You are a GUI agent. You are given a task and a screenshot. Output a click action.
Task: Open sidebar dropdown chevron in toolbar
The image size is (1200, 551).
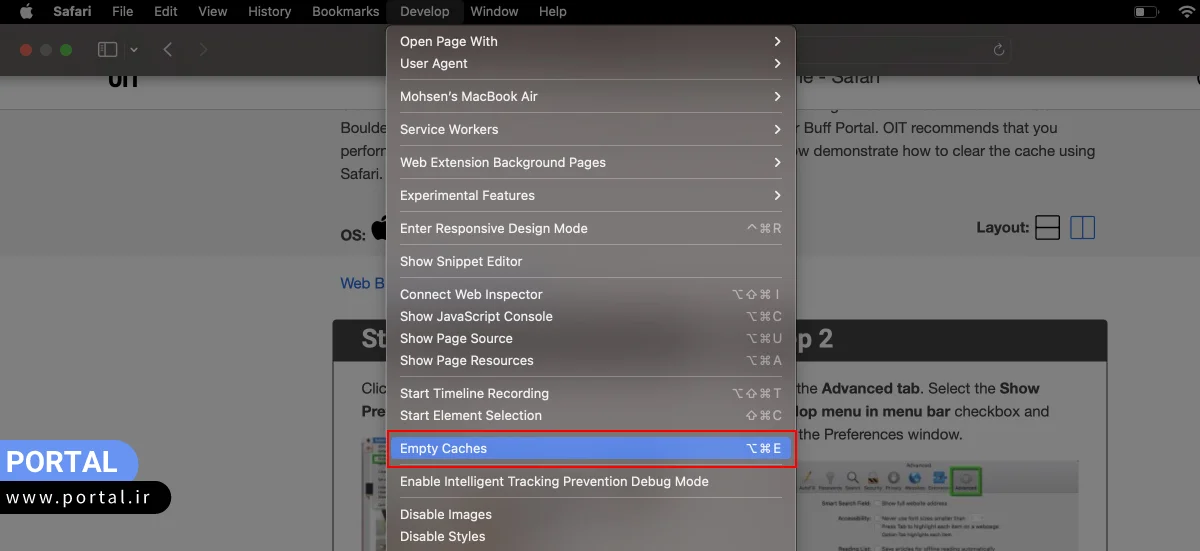coord(134,50)
